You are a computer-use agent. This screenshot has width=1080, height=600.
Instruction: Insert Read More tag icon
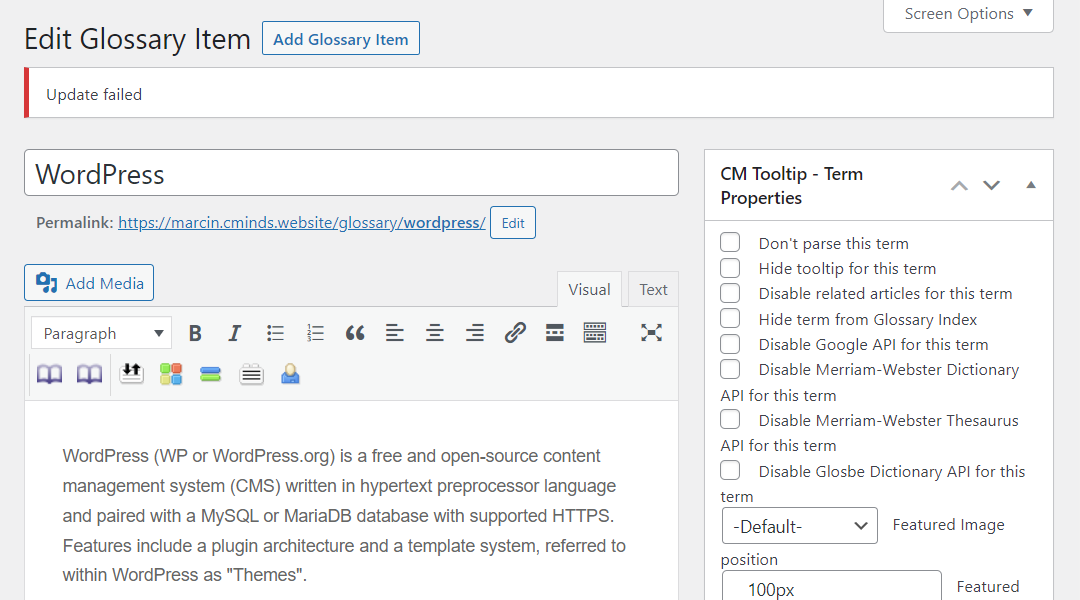click(554, 333)
